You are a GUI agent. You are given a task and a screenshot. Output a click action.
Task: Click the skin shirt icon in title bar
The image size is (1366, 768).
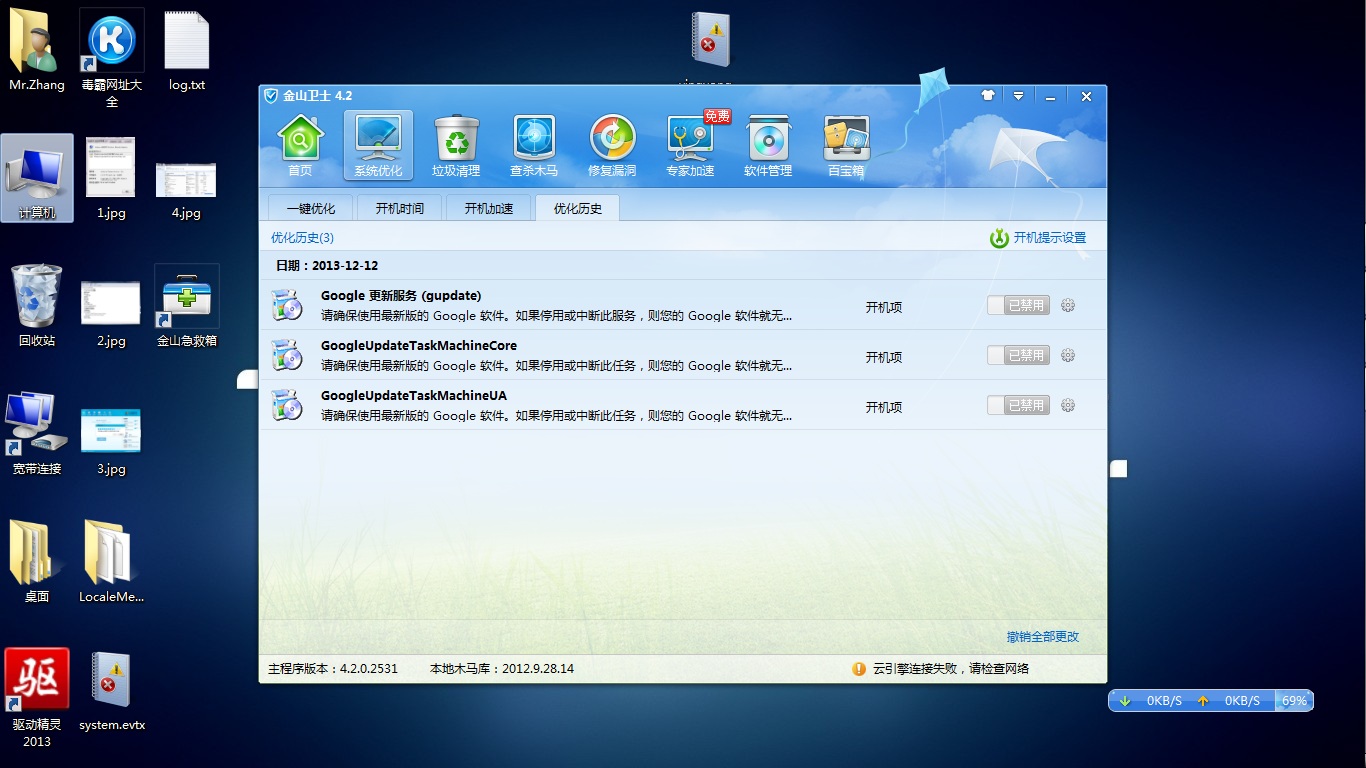pyautogui.click(x=988, y=96)
